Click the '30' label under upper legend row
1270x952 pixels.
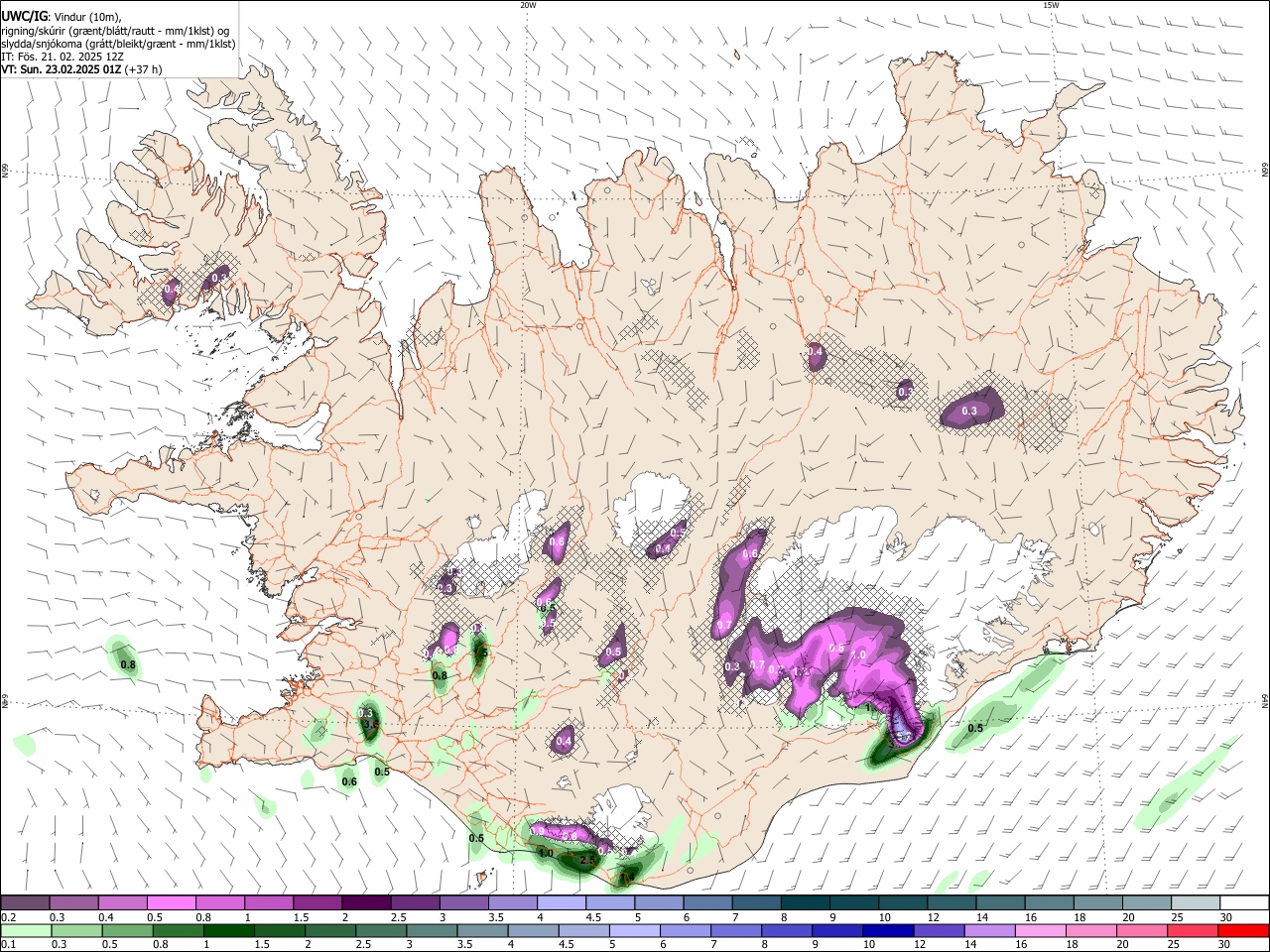click(1226, 917)
